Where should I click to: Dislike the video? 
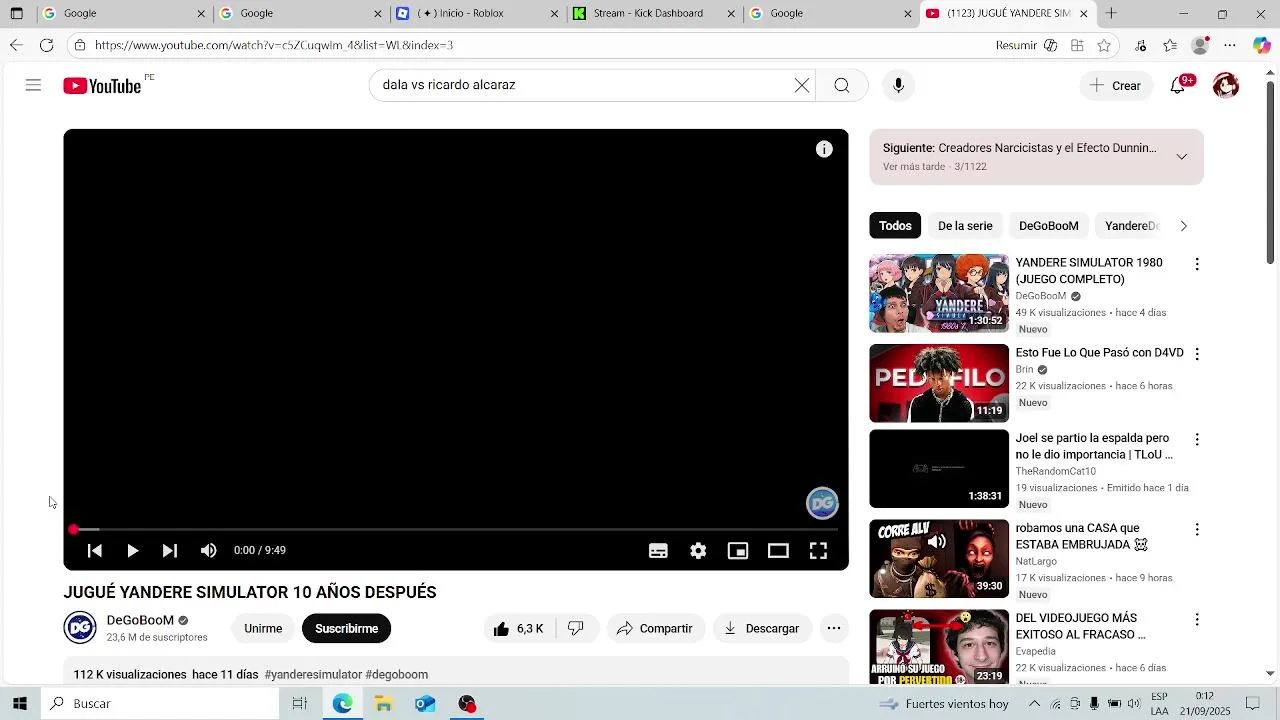[x=576, y=628]
